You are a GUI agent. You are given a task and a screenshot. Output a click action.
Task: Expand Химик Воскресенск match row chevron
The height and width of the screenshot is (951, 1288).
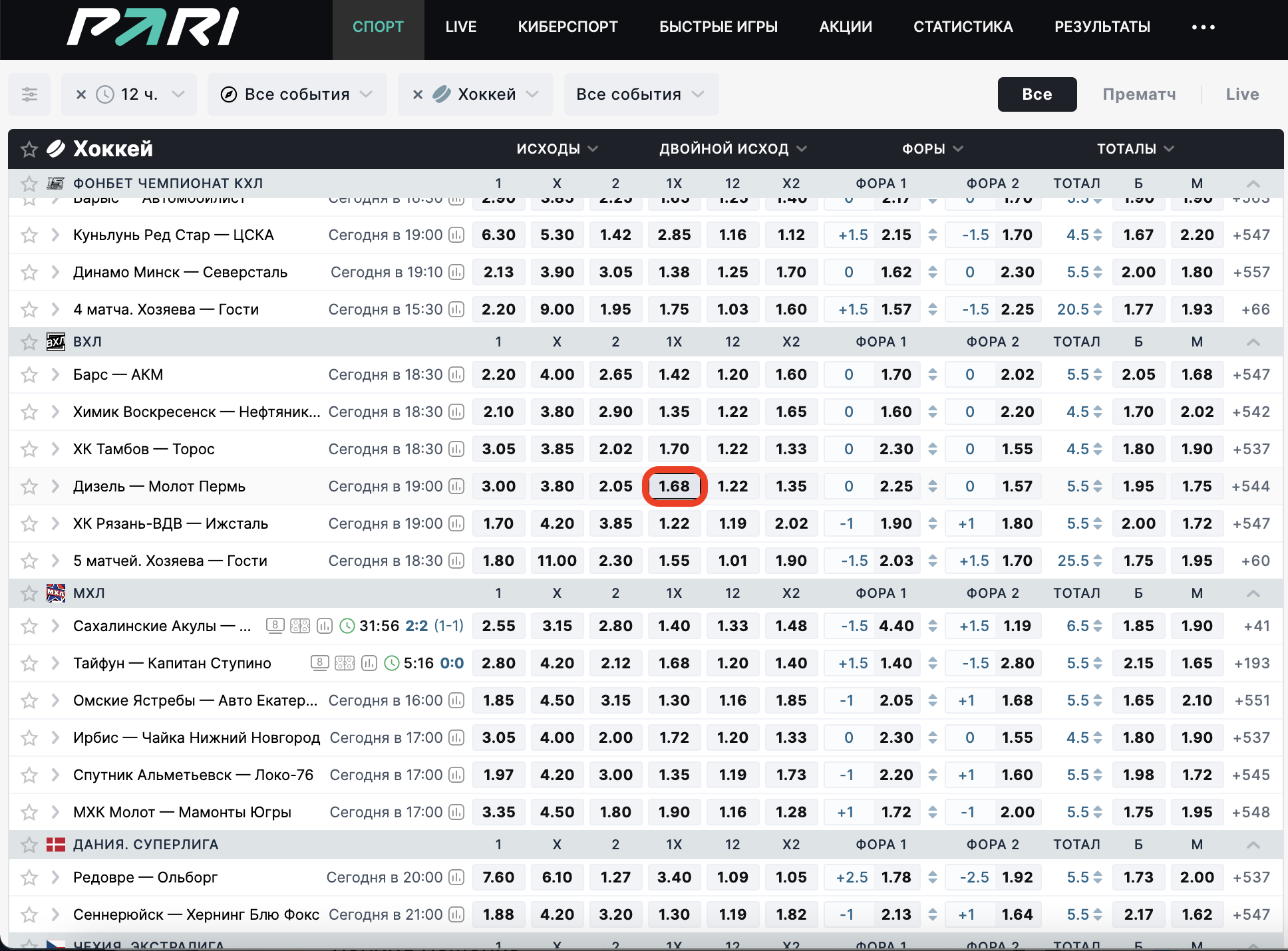click(x=56, y=412)
